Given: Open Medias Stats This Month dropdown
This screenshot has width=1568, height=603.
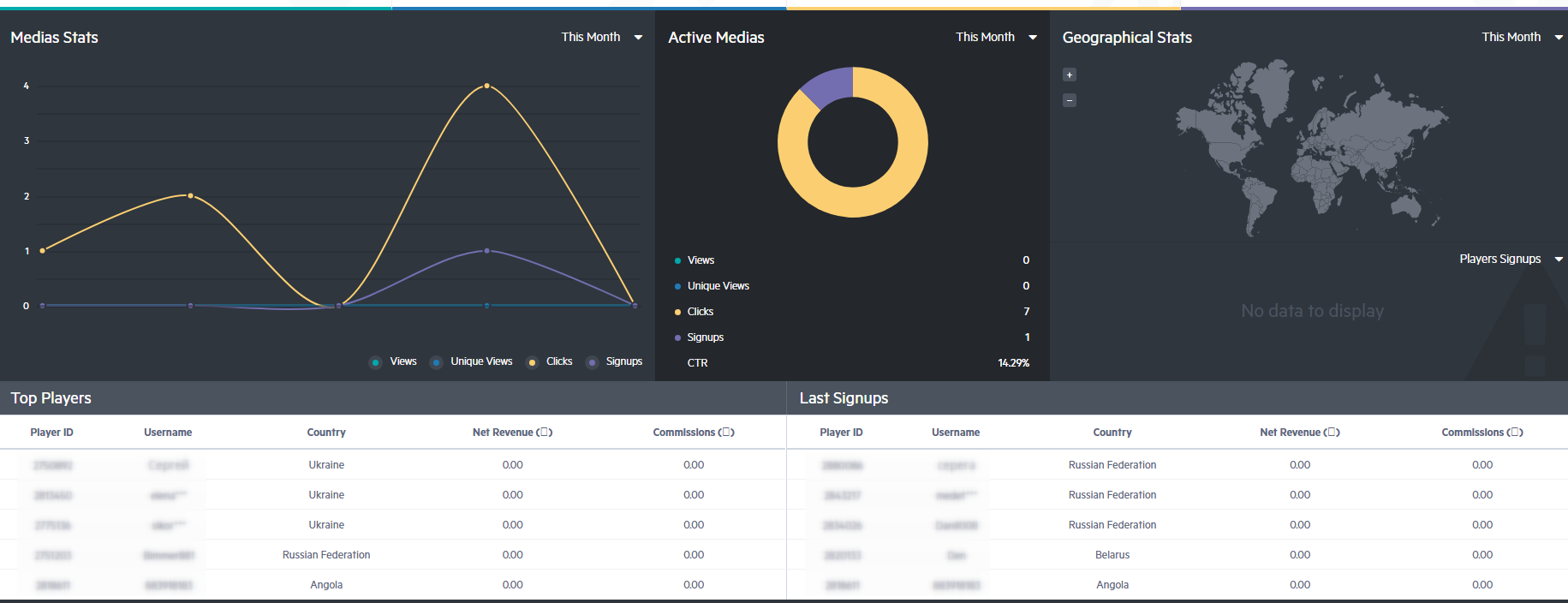Looking at the screenshot, I should pyautogui.click(x=602, y=37).
